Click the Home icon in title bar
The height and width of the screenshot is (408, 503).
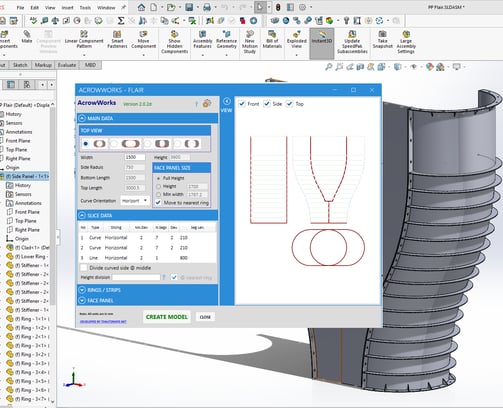click(x=142, y=7)
